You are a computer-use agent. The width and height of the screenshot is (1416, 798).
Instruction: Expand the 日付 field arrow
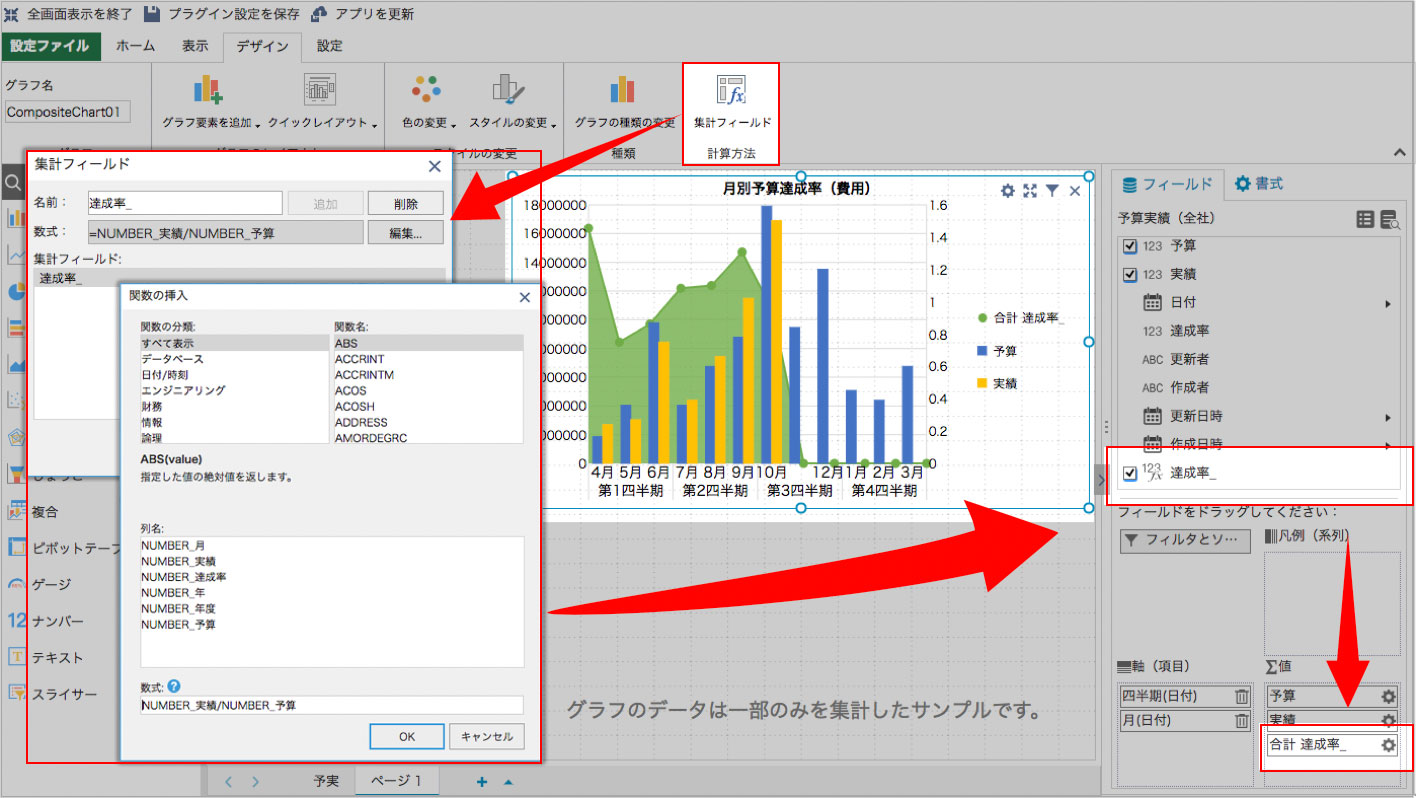[1388, 303]
